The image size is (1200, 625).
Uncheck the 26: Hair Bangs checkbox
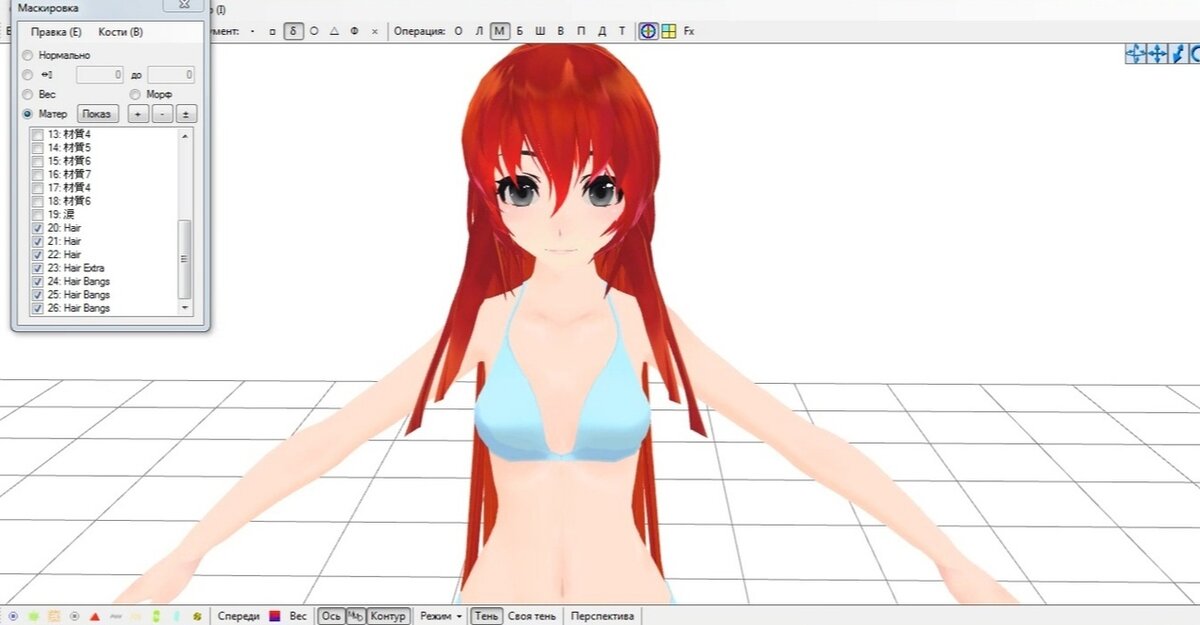tap(38, 308)
